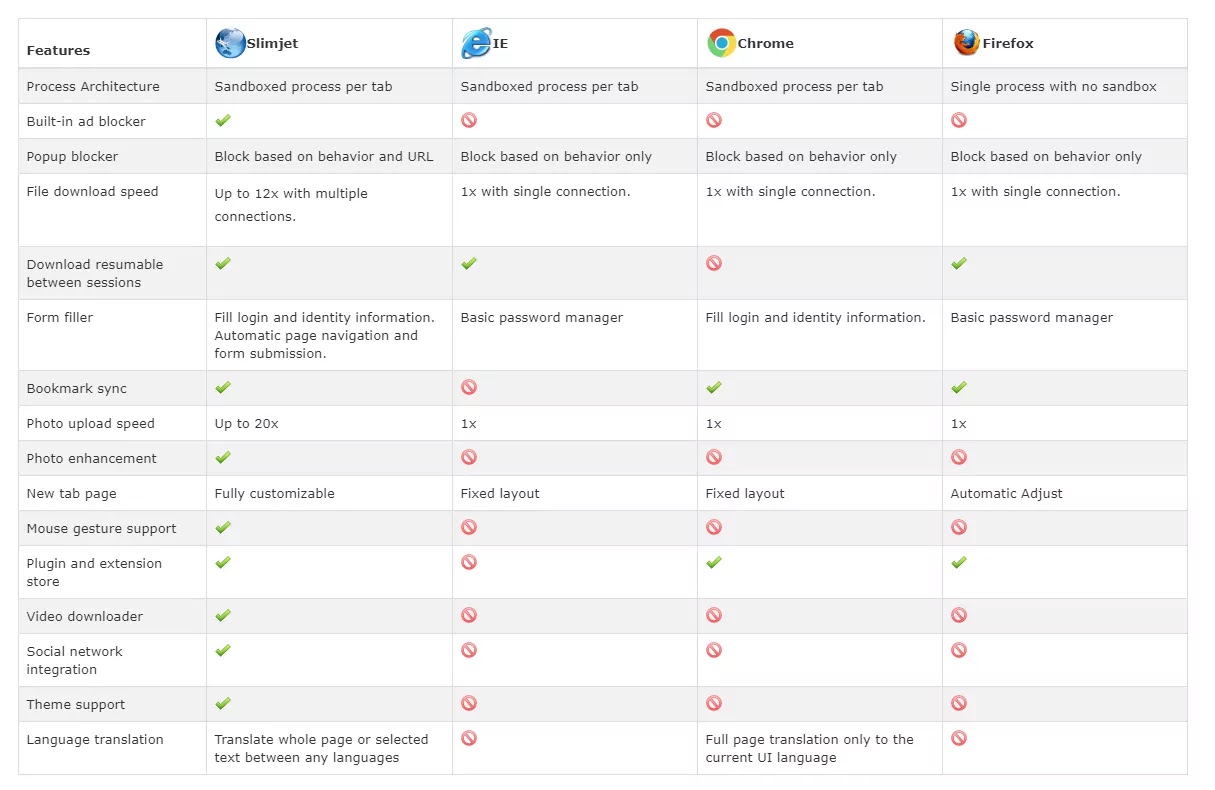Click Firefox's photo enhancement prohibited icon
This screenshot has width=1215, height=790.
point(959,457)
